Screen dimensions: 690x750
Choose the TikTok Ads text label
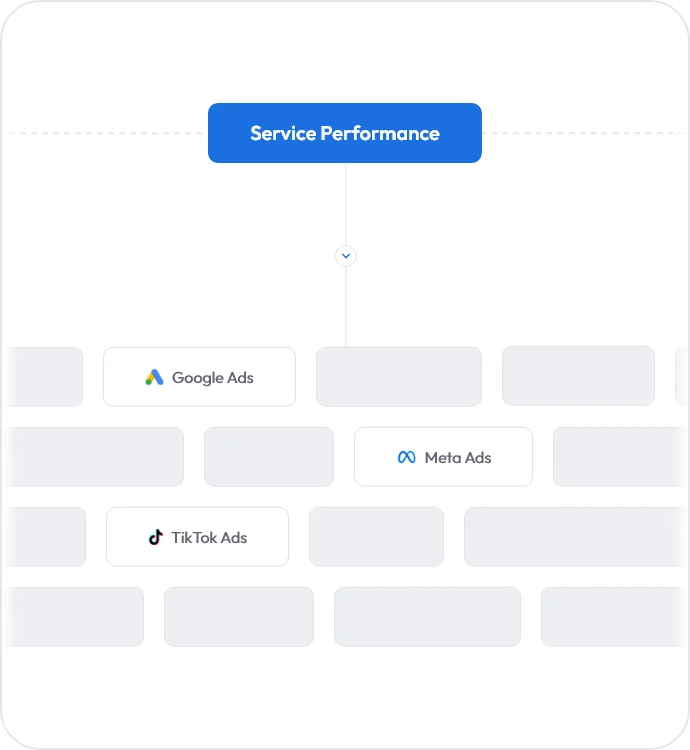(x=209, y=537)
